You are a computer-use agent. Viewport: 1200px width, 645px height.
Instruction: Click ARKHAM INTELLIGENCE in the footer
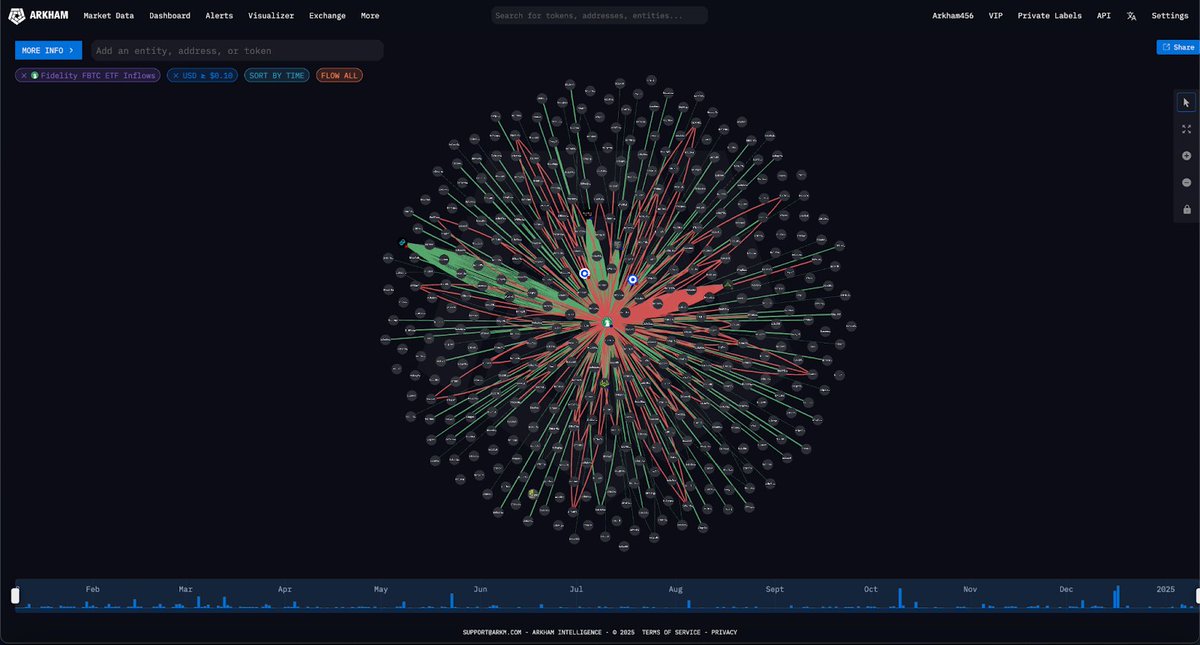click(x=569, y=632)
